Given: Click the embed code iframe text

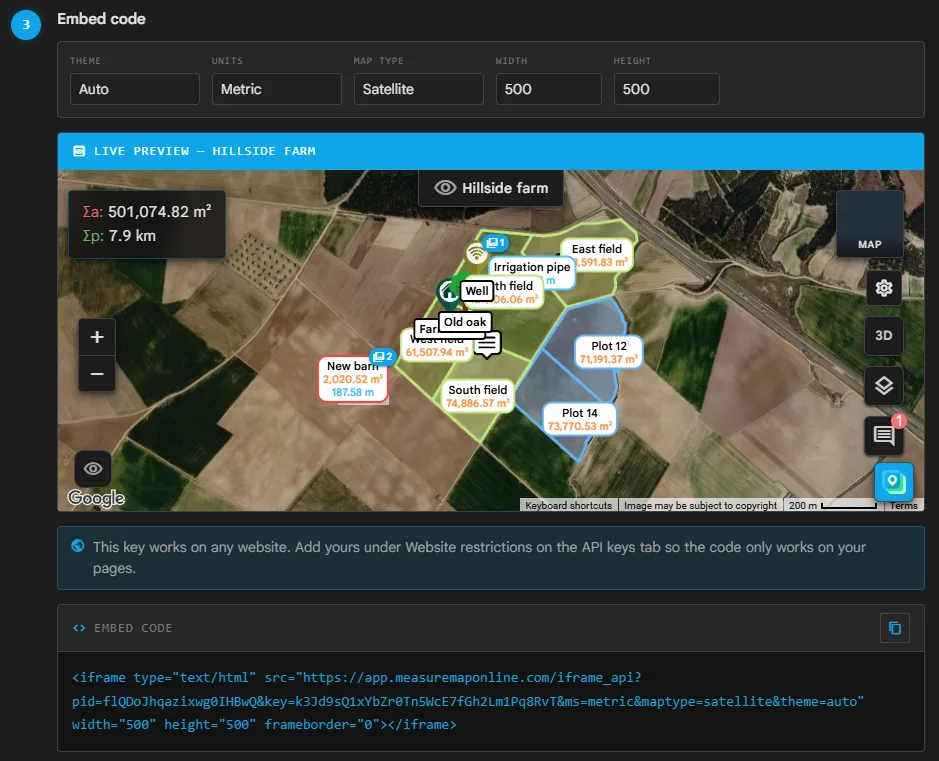Looking at the screenshot, I should point(468,701).
